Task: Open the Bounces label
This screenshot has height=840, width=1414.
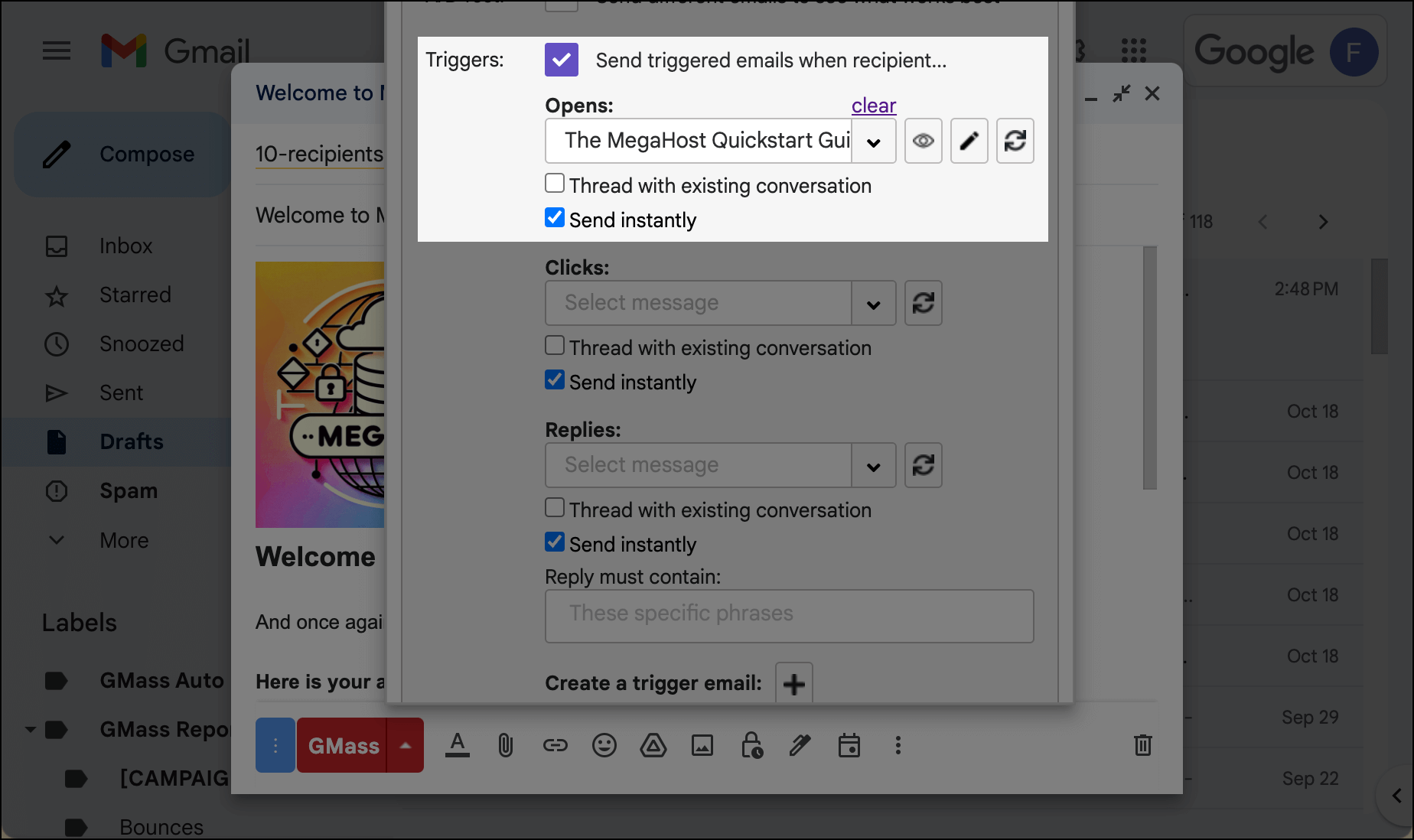Action: click(x=161, y=828)
